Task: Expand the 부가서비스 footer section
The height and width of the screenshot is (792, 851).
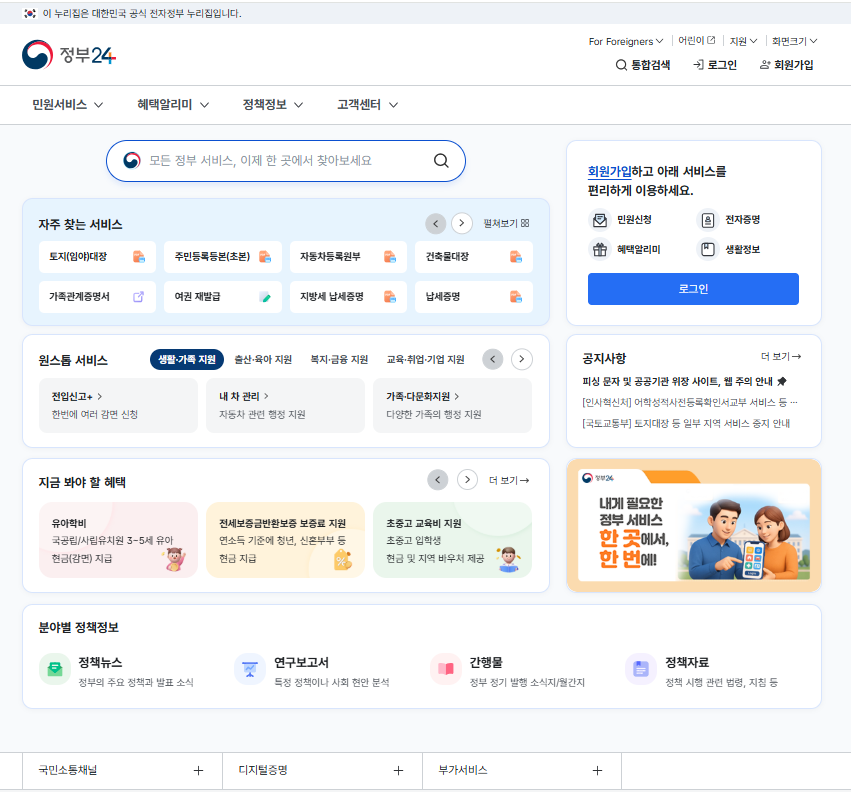Action: tap(522, 771)
